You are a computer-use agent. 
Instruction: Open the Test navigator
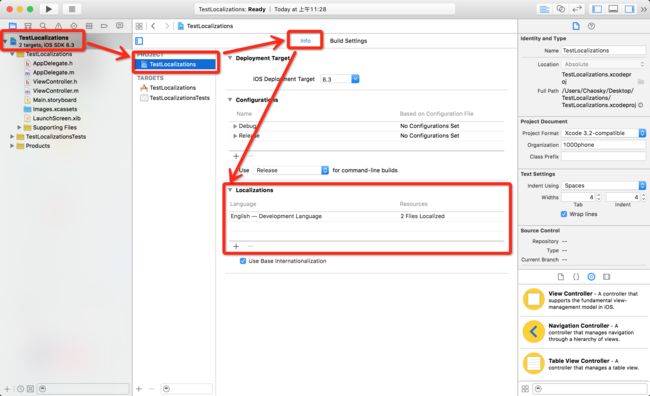[73, 26]
